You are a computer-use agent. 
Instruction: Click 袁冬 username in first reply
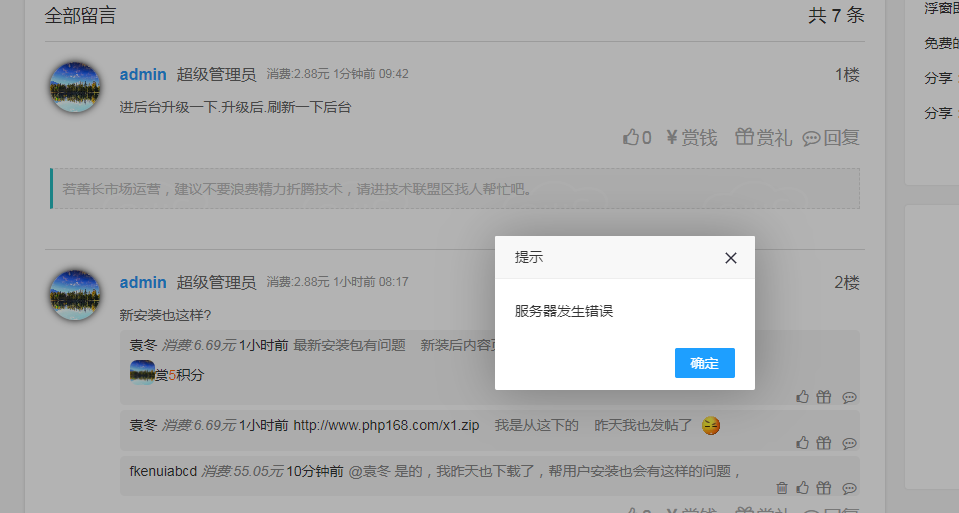(x=143, y=345)
